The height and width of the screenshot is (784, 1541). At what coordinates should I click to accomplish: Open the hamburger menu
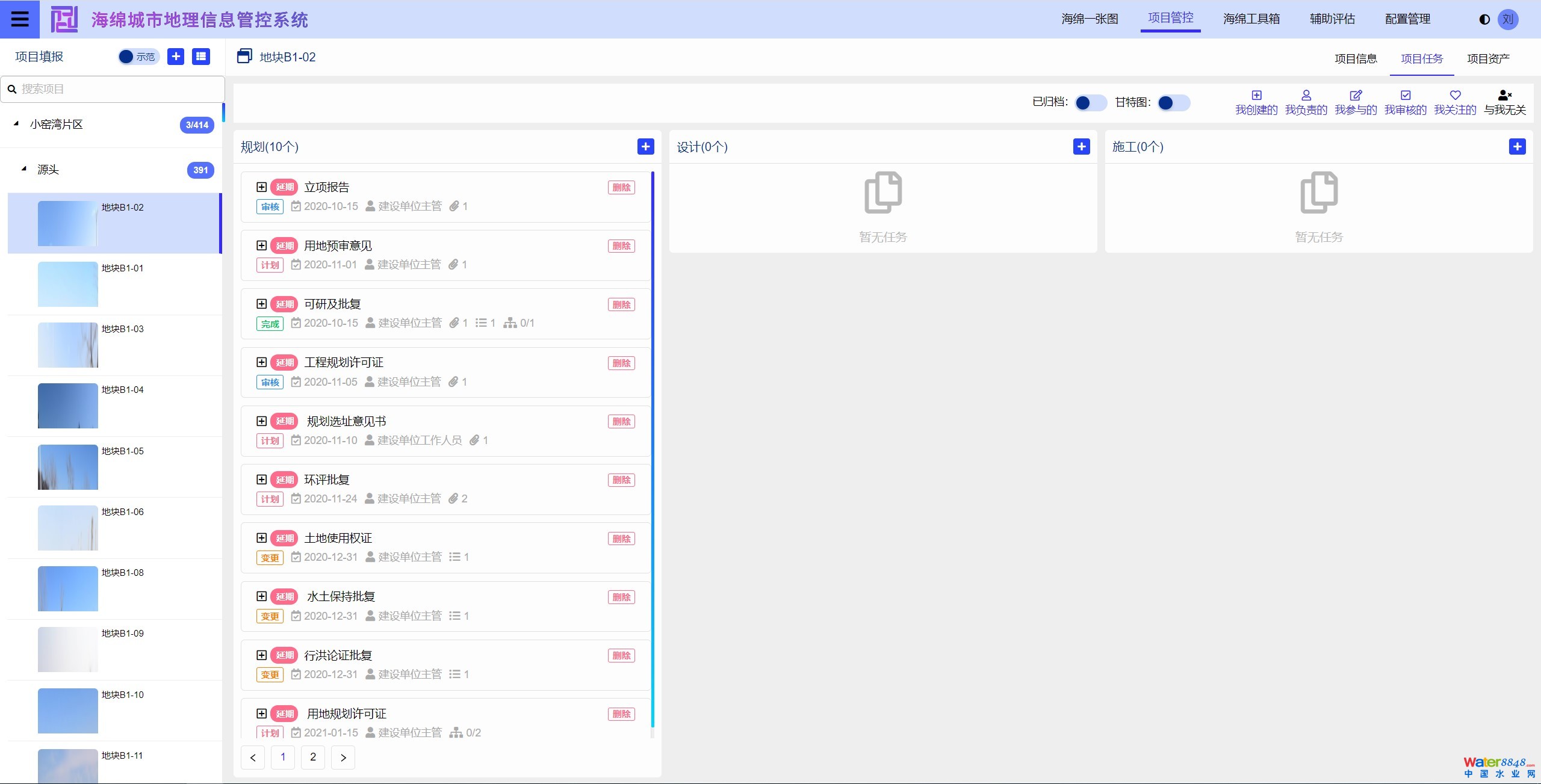point(19,19)
